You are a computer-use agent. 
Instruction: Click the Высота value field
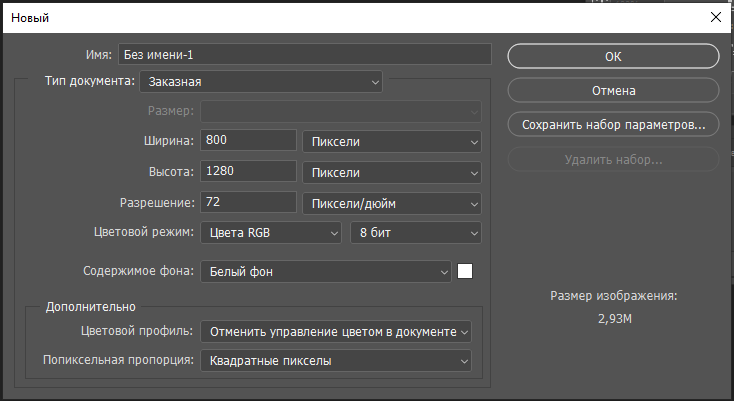pos(248,171)
